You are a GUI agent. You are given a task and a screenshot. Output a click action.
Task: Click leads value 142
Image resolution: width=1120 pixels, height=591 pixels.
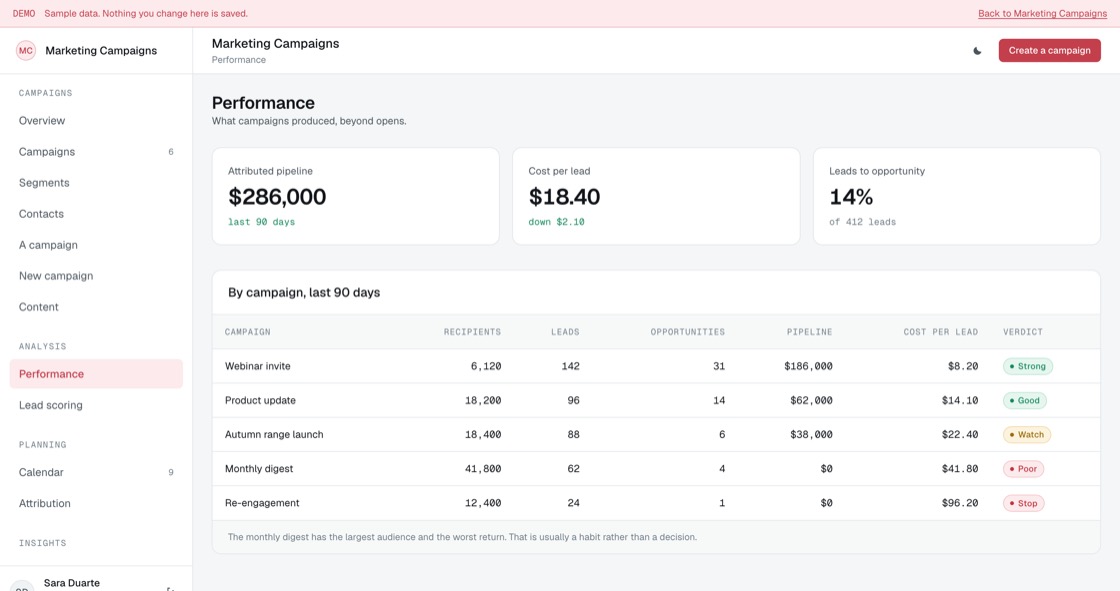click(x=571, y=367)
